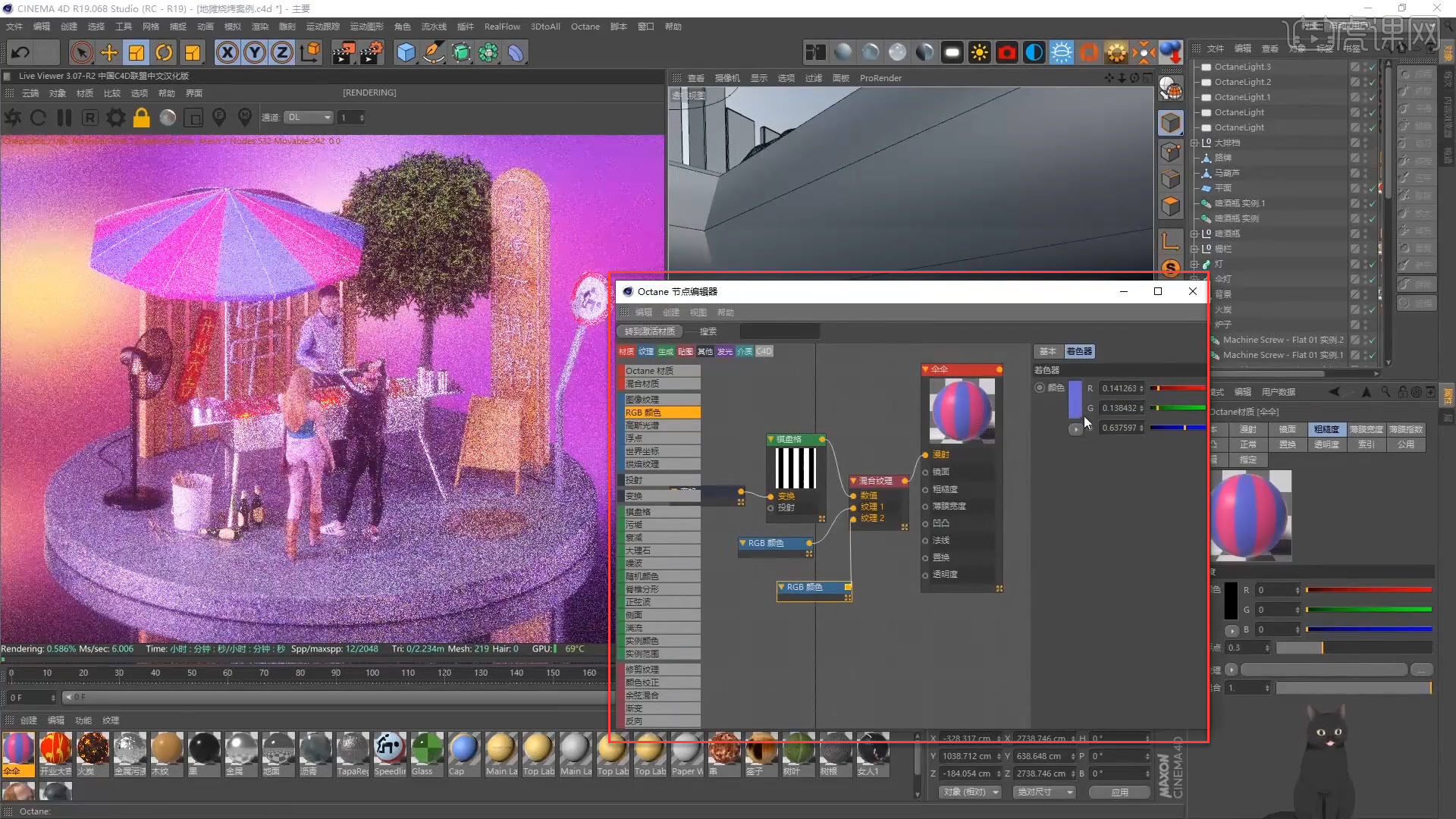The image size is (1456, 819).
Task: Select the Move tool in toolbar
Action: click(x=109, y=52)
